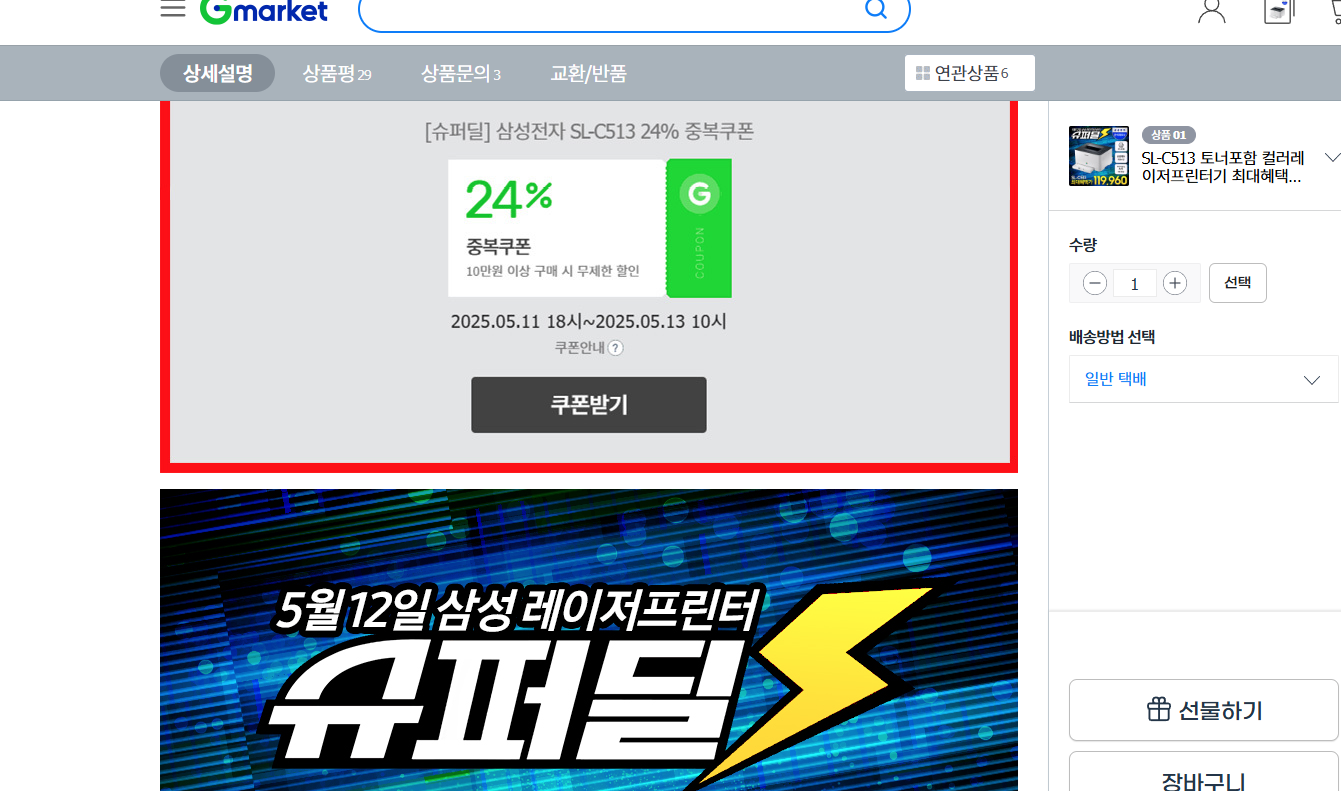The height and width of the screenshot is (791, 1341).
Task: Open the my account profile icon
Action: tap(1211, 11)
